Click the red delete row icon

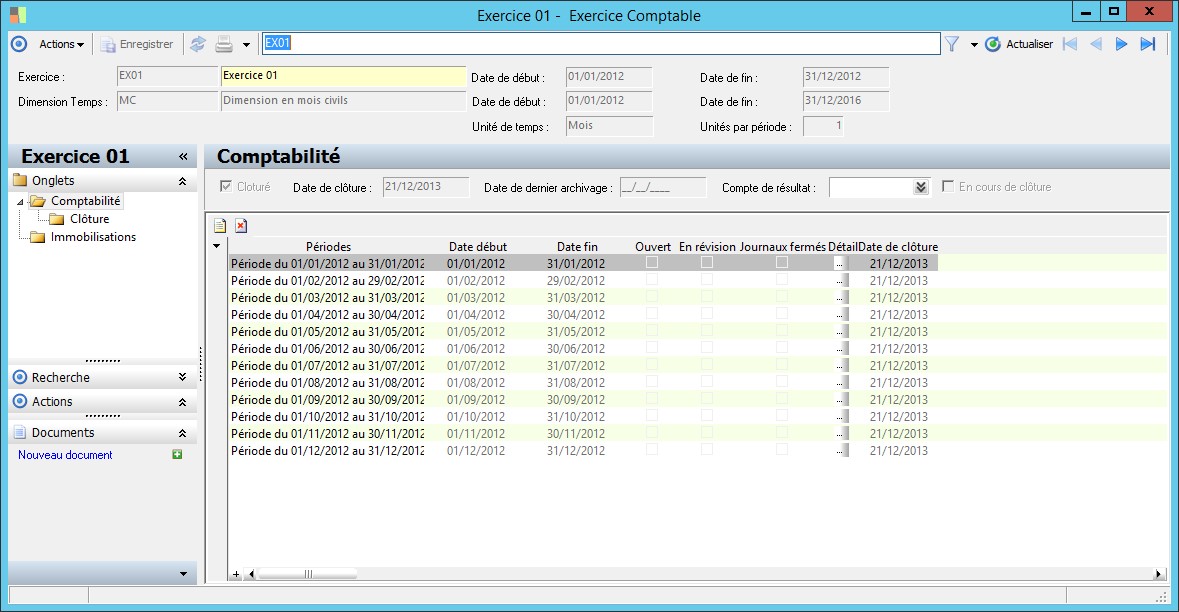pos(241,226)
